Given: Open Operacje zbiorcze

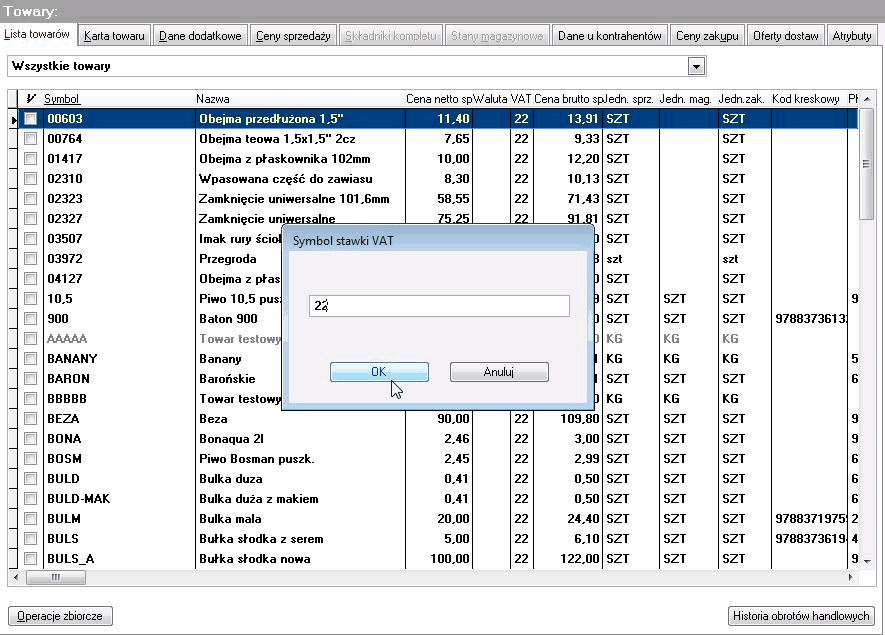Looking at the screenshot, I should coord(60,616).
